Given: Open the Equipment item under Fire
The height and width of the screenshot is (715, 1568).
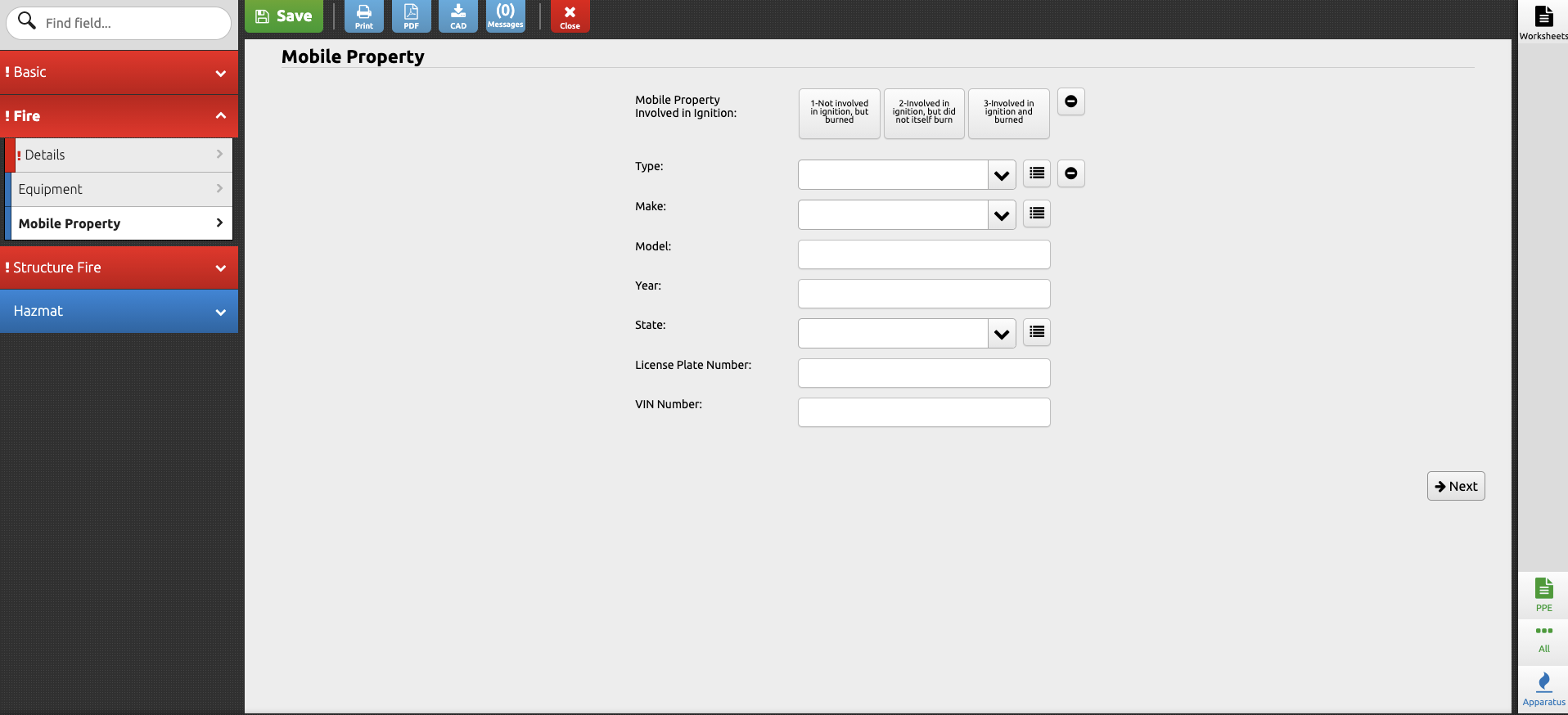Looking at the screenshot, I should 120,189.
